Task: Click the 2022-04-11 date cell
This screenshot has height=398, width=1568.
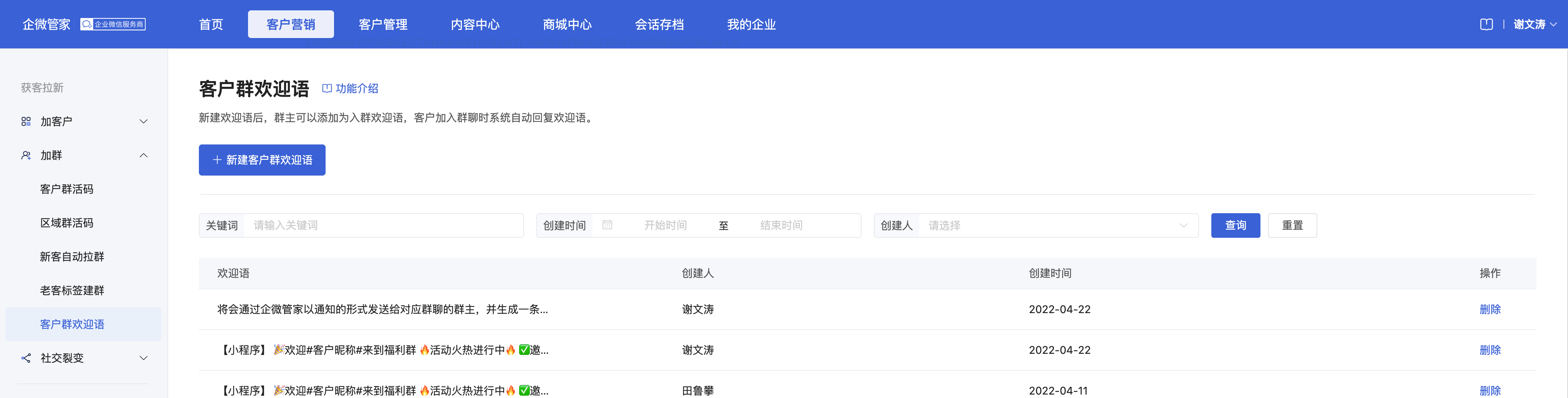Action: click(x=1058, y=391)
